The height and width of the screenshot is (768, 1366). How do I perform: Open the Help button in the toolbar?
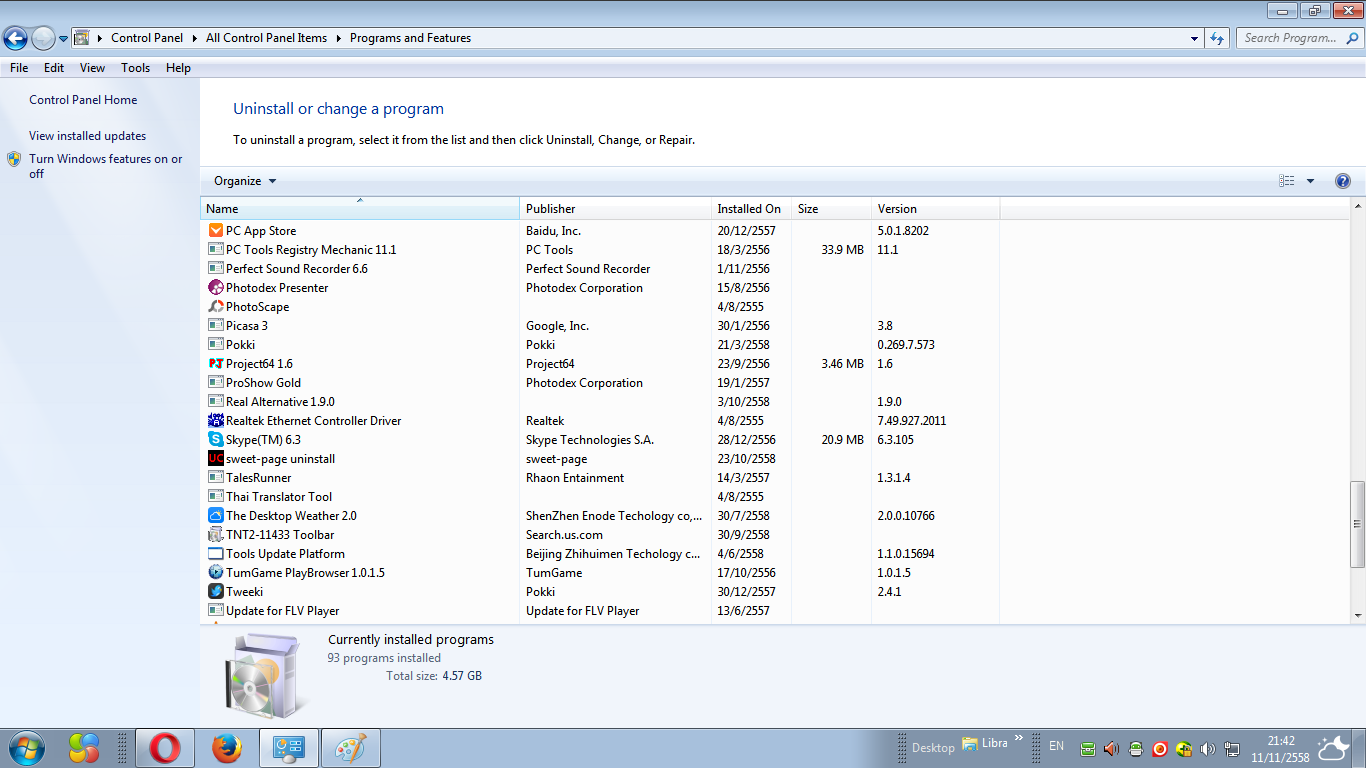point(1343,181)
